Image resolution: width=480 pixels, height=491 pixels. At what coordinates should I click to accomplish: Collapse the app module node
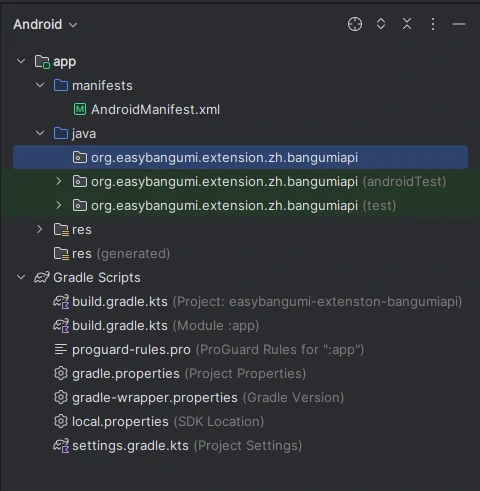[21, 61]
